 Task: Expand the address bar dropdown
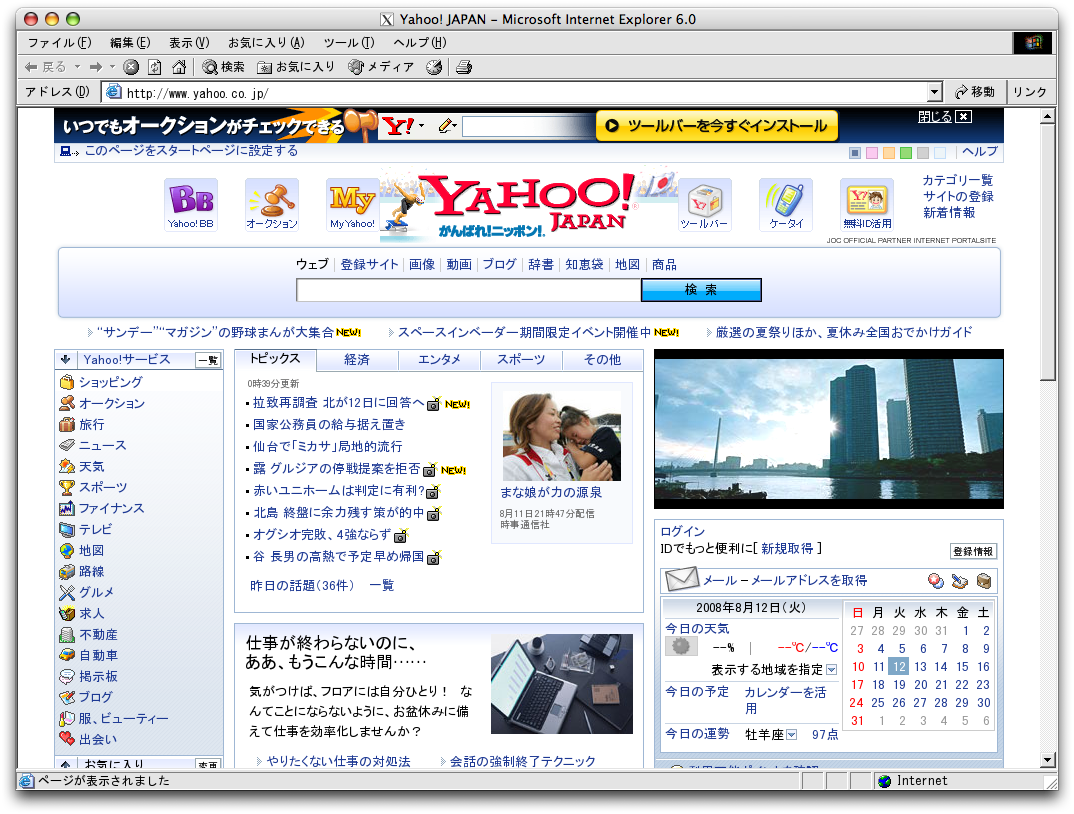[934, 92]
